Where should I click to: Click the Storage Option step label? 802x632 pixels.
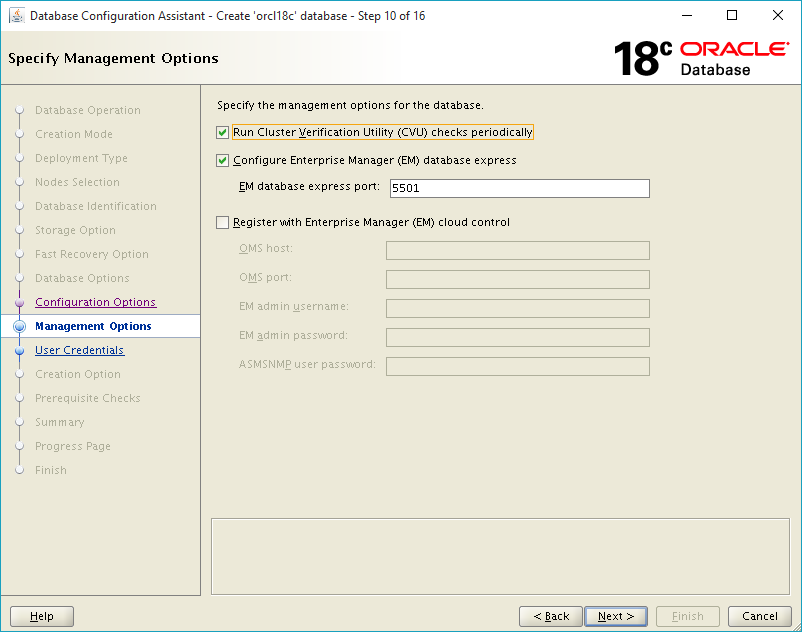point(75,231)
